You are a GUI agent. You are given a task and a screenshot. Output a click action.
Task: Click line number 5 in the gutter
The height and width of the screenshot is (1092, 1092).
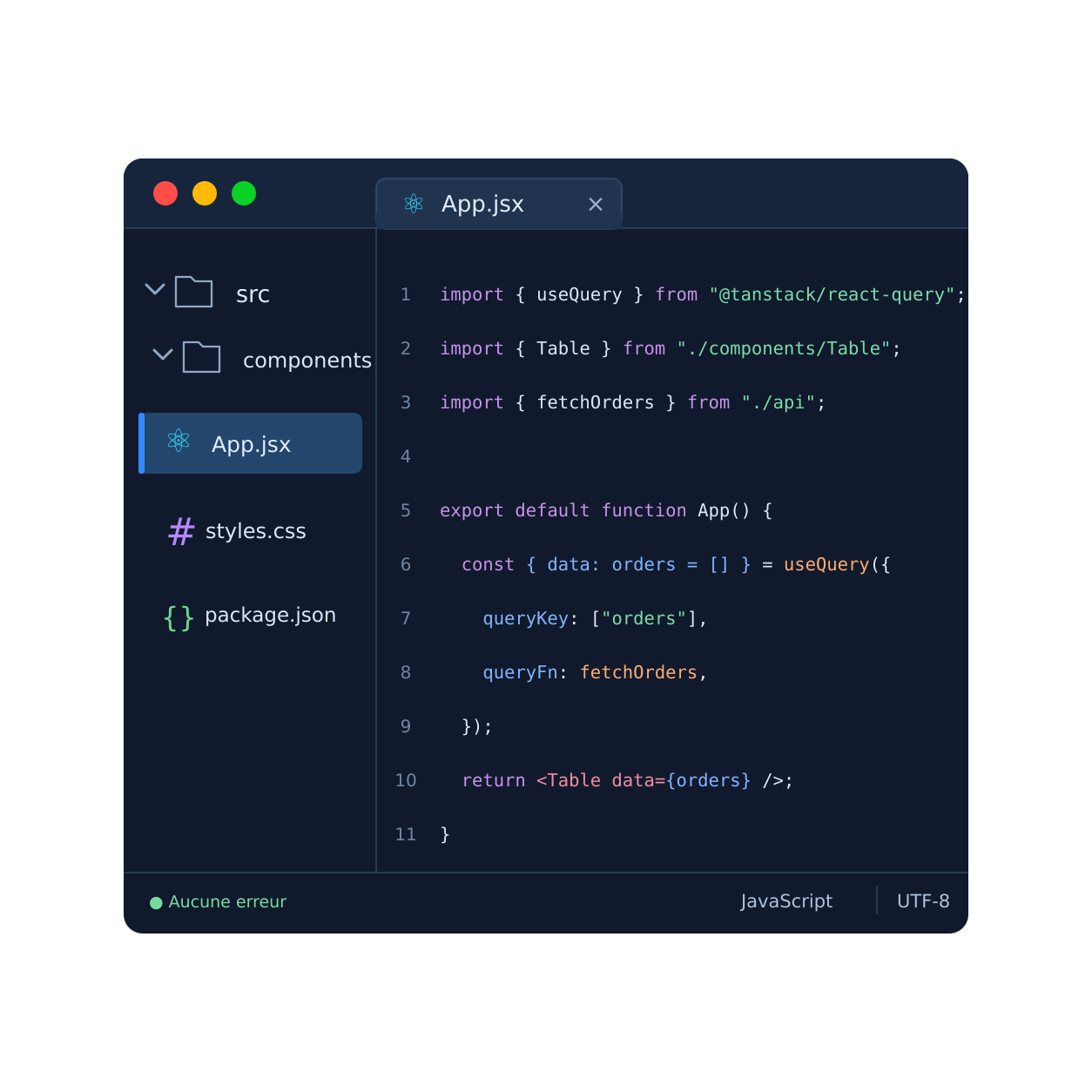[406, 510]
